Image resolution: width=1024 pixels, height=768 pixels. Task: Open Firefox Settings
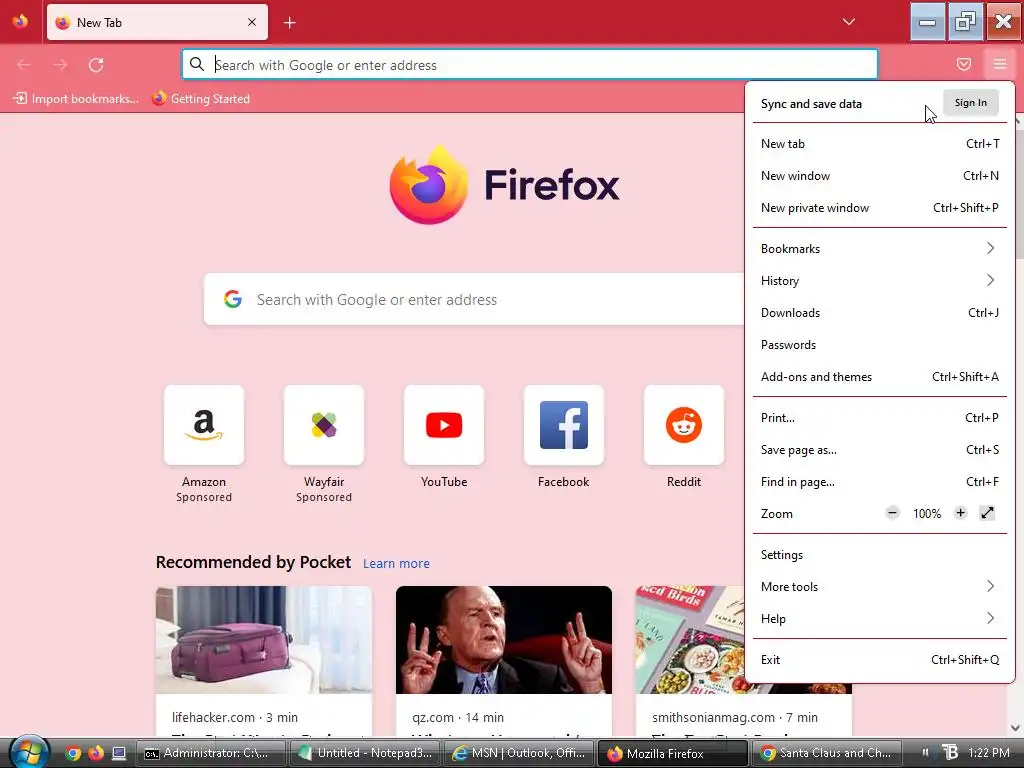880,555
